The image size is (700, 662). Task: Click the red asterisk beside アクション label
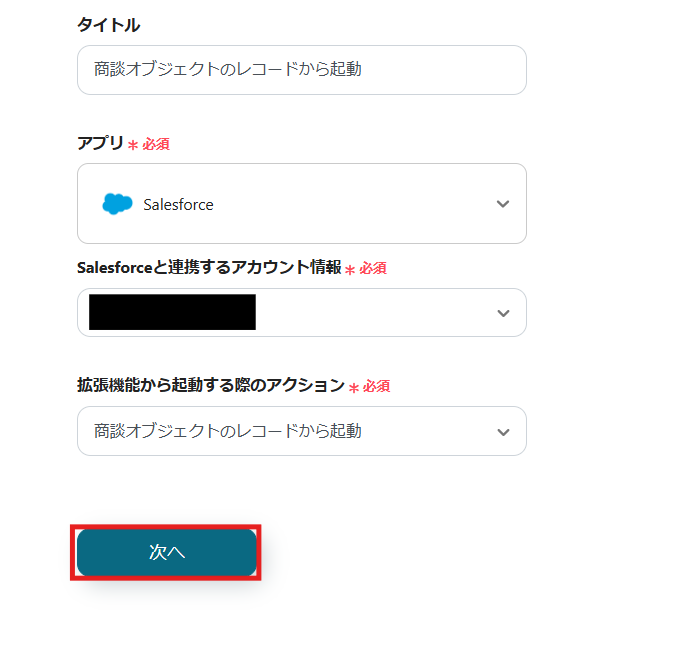(x=353, y=387)
